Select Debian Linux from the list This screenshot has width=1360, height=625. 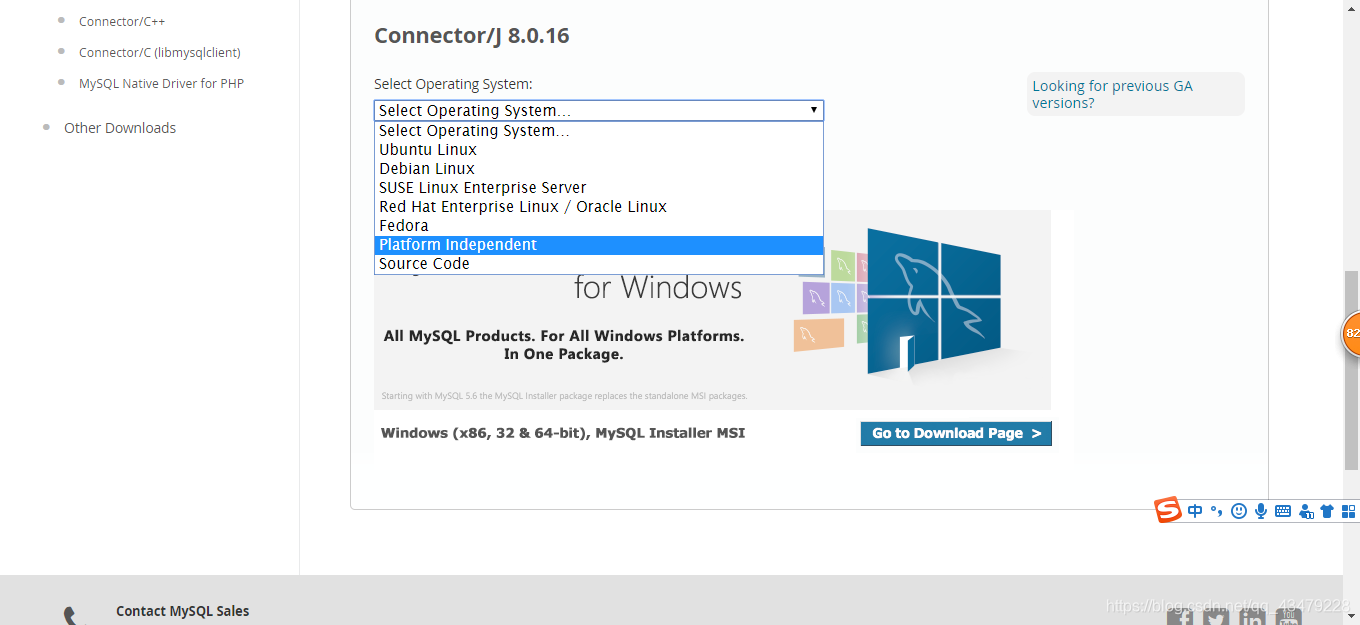click(599, 169)
